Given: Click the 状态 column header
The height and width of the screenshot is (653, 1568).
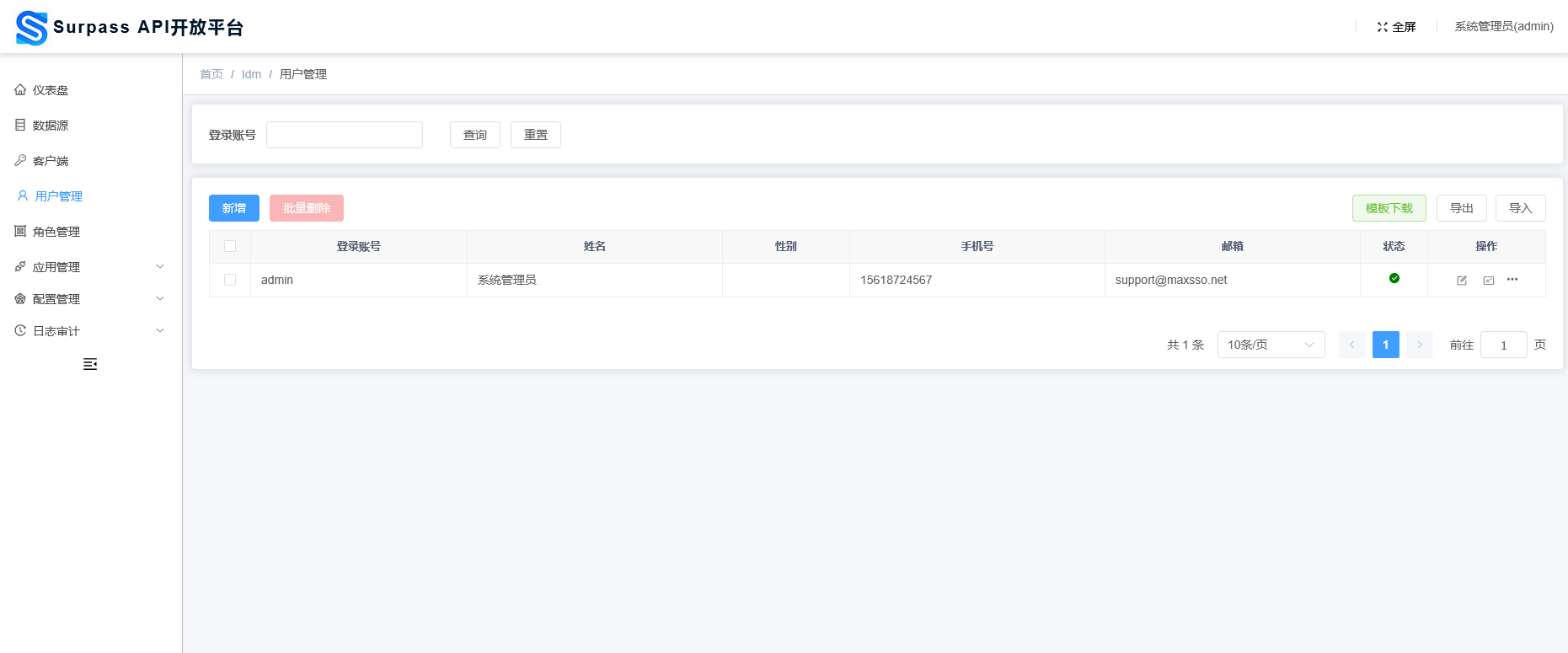Looking at the screenshot, I should (x=1394, y=246).
